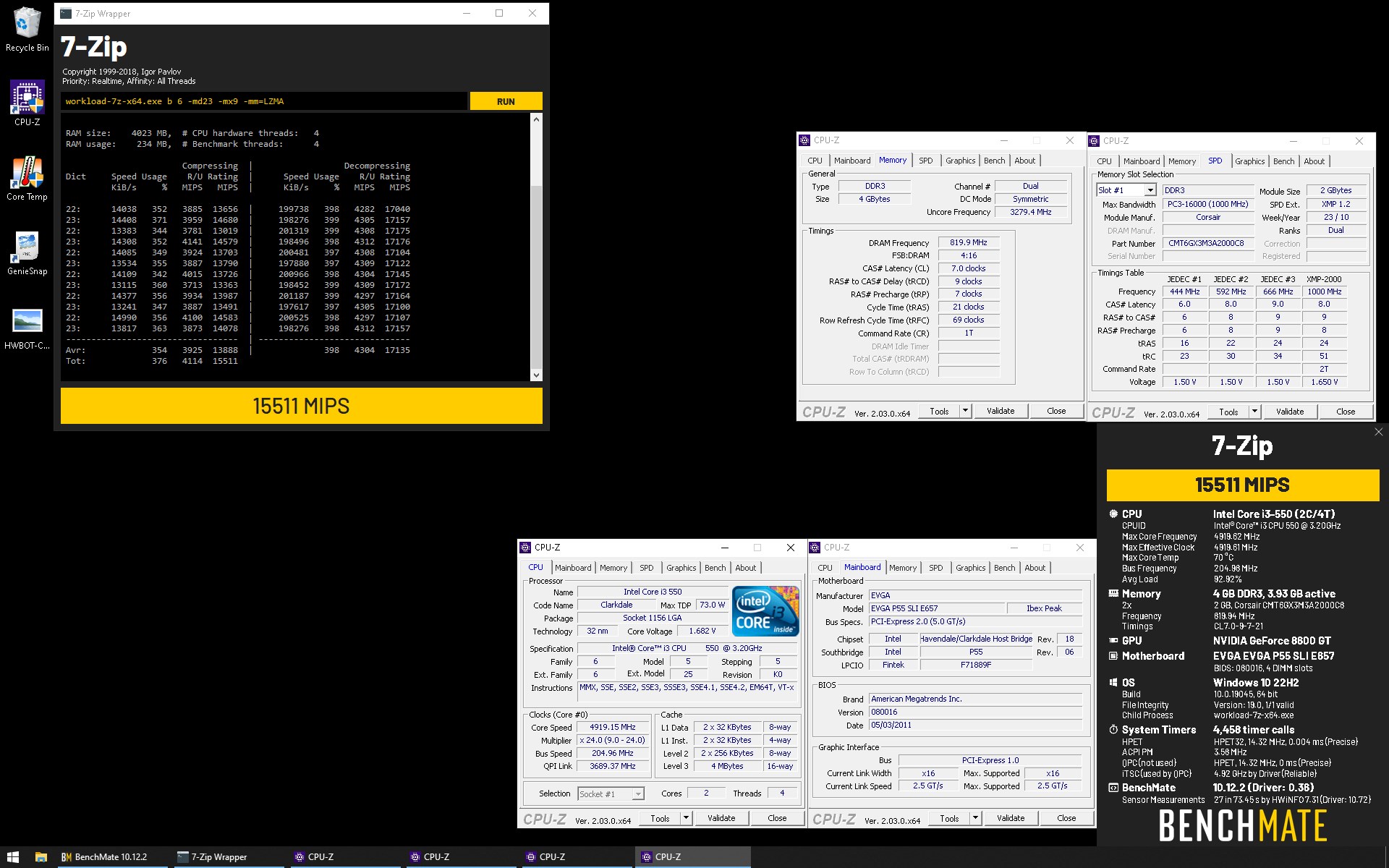
Task: Select the Graphics tab in Memory CPU-Z window
Action: click(x=960, y=161)
